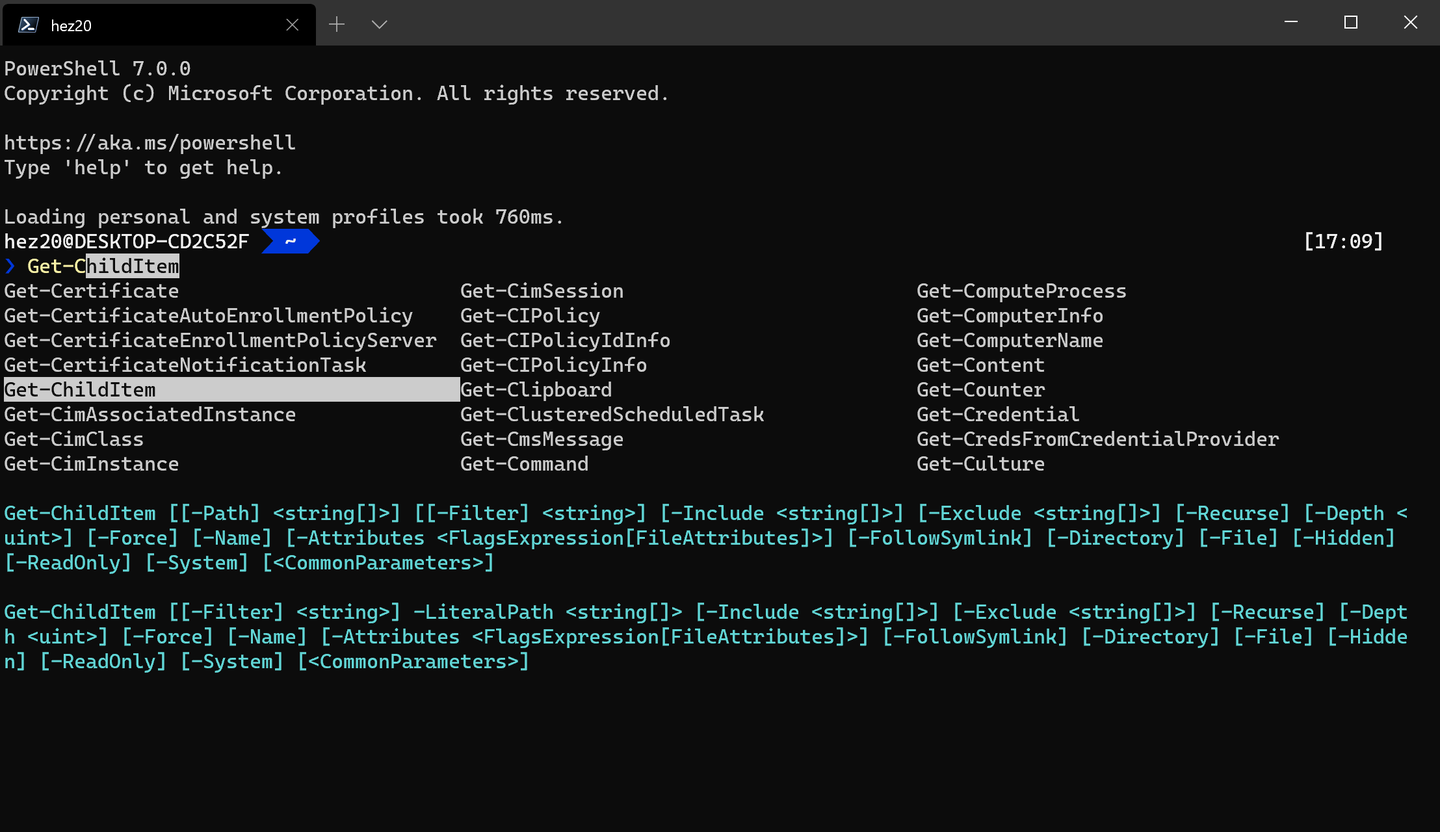Viewport: 1440px width, 832px height.
Task: Click the Get-Culture completion suggestion
Action: pos(980,463)
